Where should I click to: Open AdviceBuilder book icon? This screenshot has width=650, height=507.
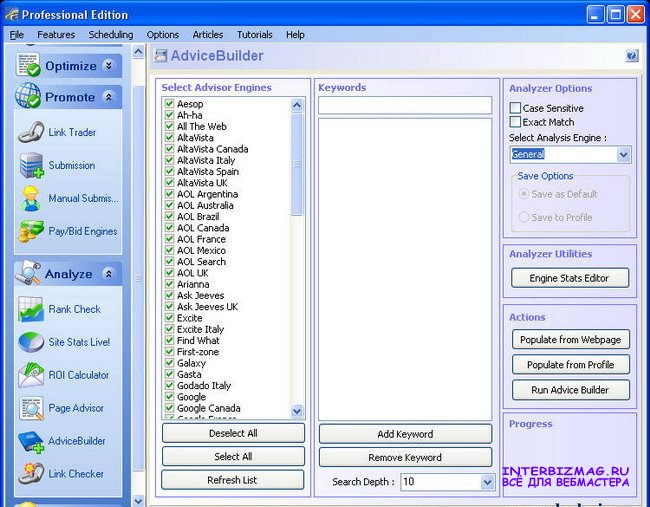(x=31, y=442)
